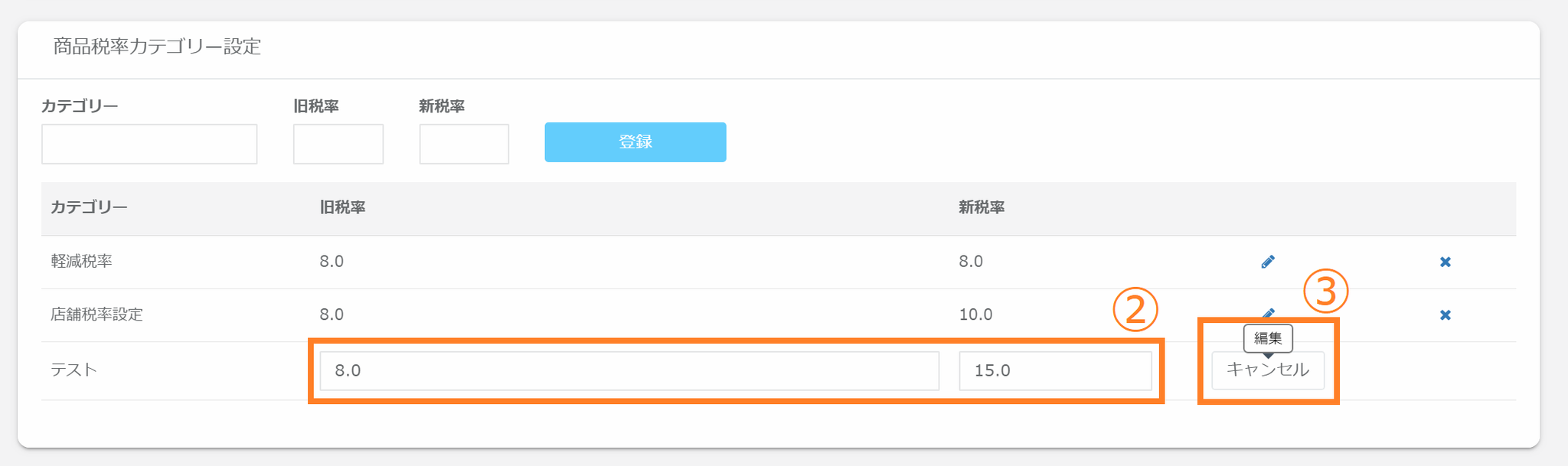Select the 新税率 table column header
Image resolution: width=1568 pixels, height=466 pixels.
[x=982, y=207]
